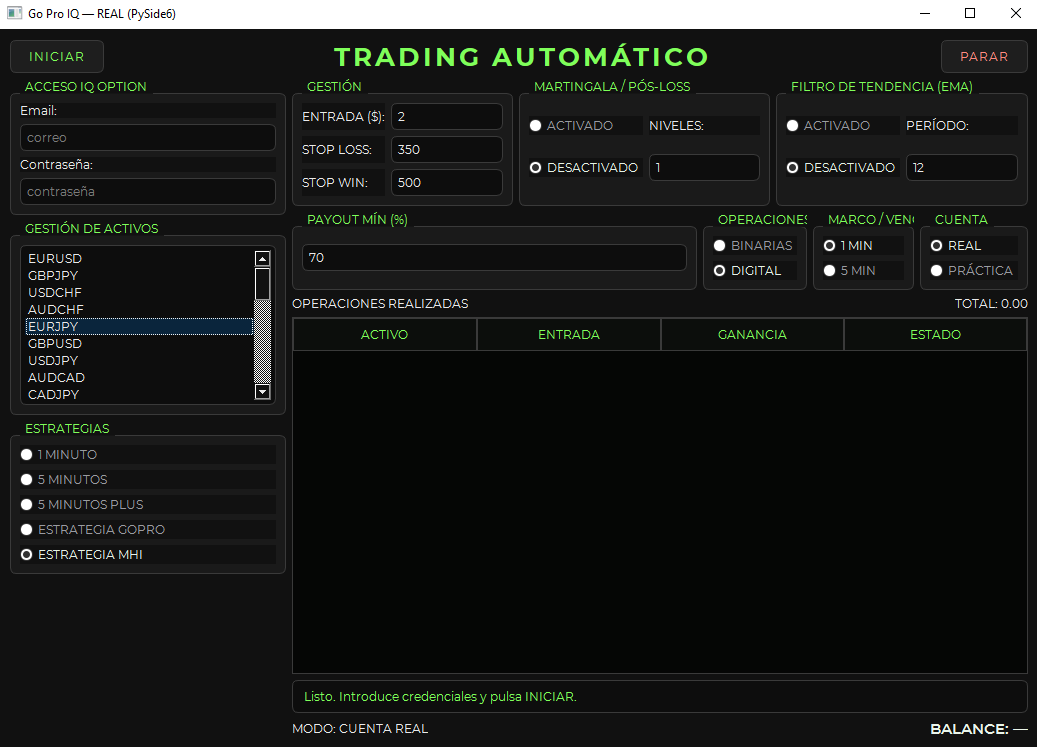The height and width of the screenshot is (747, 1037).
Task: Click asset list scroll up arrow
Action: click(263, 258)
